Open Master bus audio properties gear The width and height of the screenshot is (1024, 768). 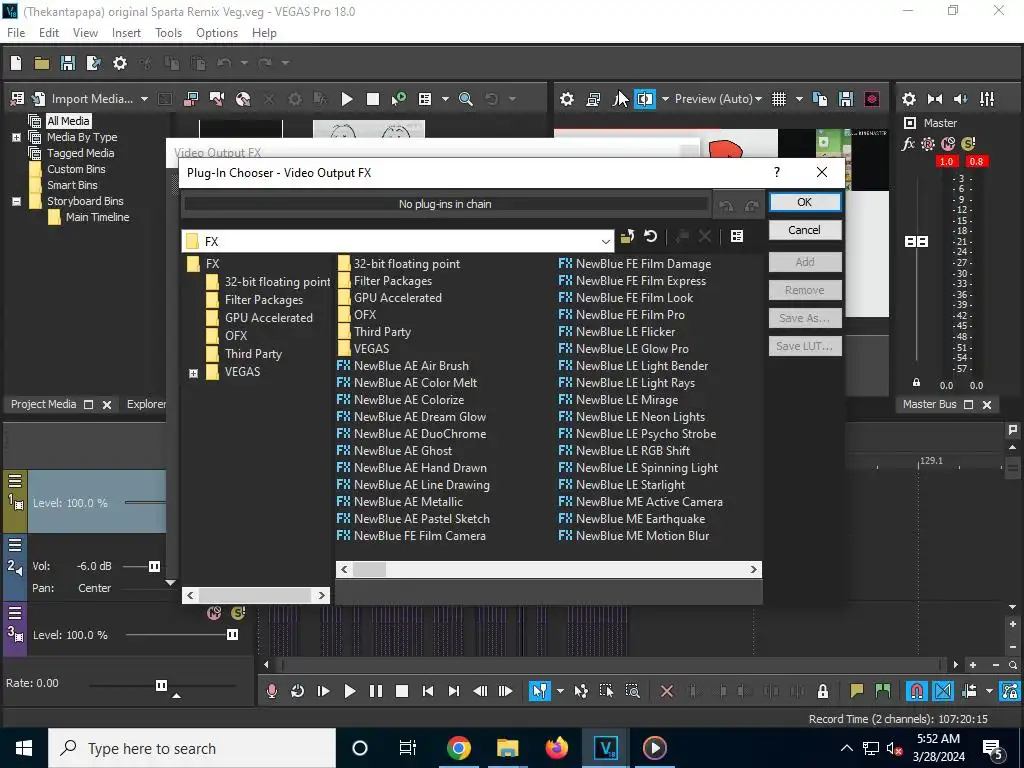click(x=909, y=99)
